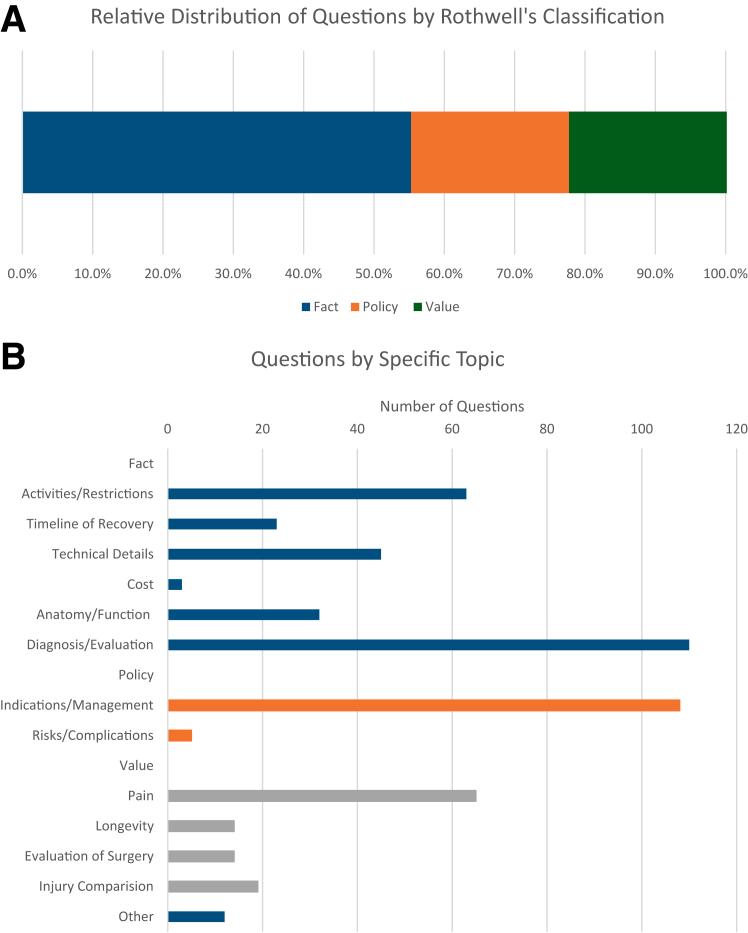Click the panel letter B label
This screenshot has height=933, width=748.
pyautogui.click(x=13, y=357)
